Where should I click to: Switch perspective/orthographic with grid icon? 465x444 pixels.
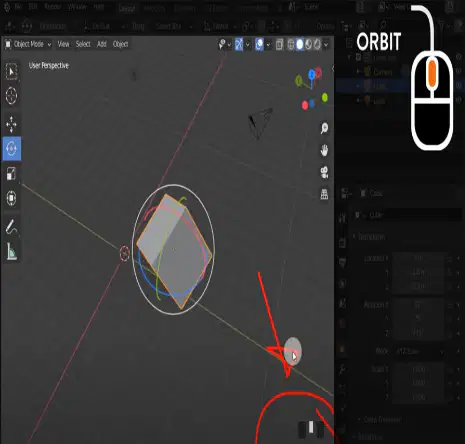324,194
